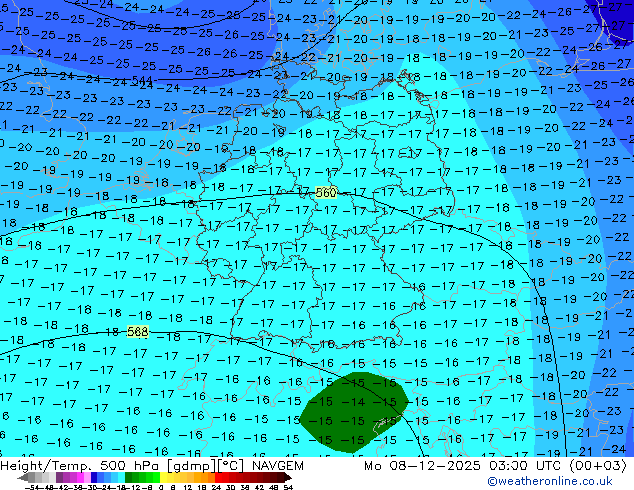Click the Height/Temp. title text
The width and height of the screenshot is (634, 490).
pyautogui.click(x=46, y=466)
